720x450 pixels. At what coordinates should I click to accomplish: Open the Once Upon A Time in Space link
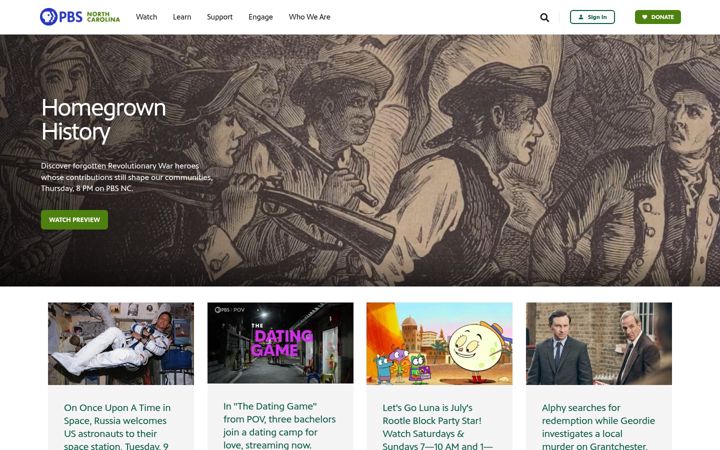click(117, 427)
